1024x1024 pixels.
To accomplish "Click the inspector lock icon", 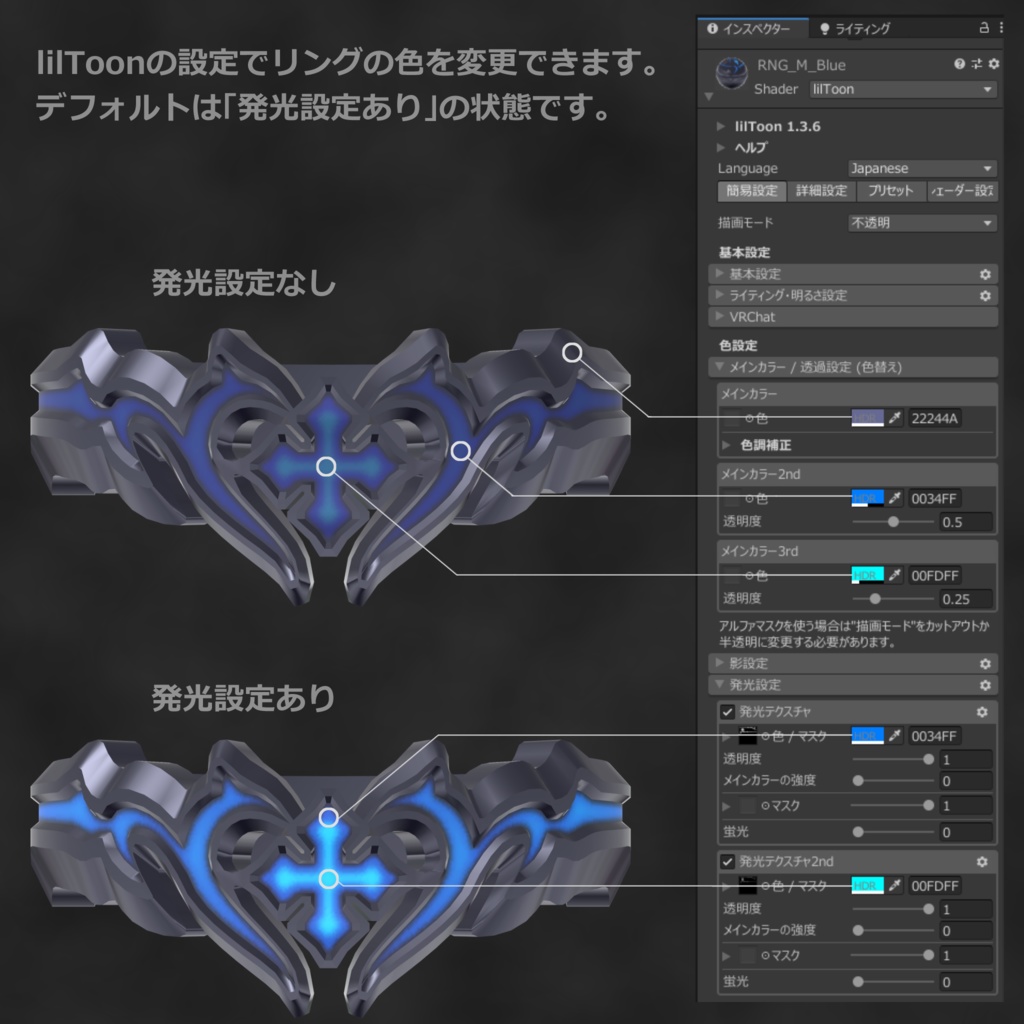I will pos(985,28).
